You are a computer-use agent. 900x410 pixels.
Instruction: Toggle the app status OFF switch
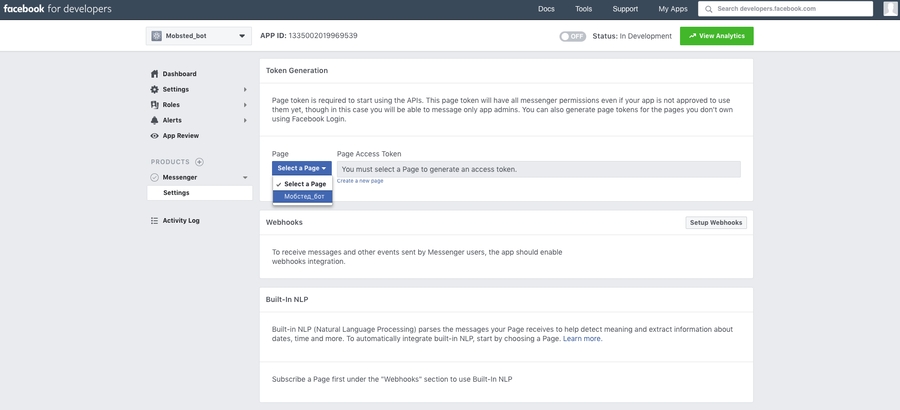coord(572,36)
